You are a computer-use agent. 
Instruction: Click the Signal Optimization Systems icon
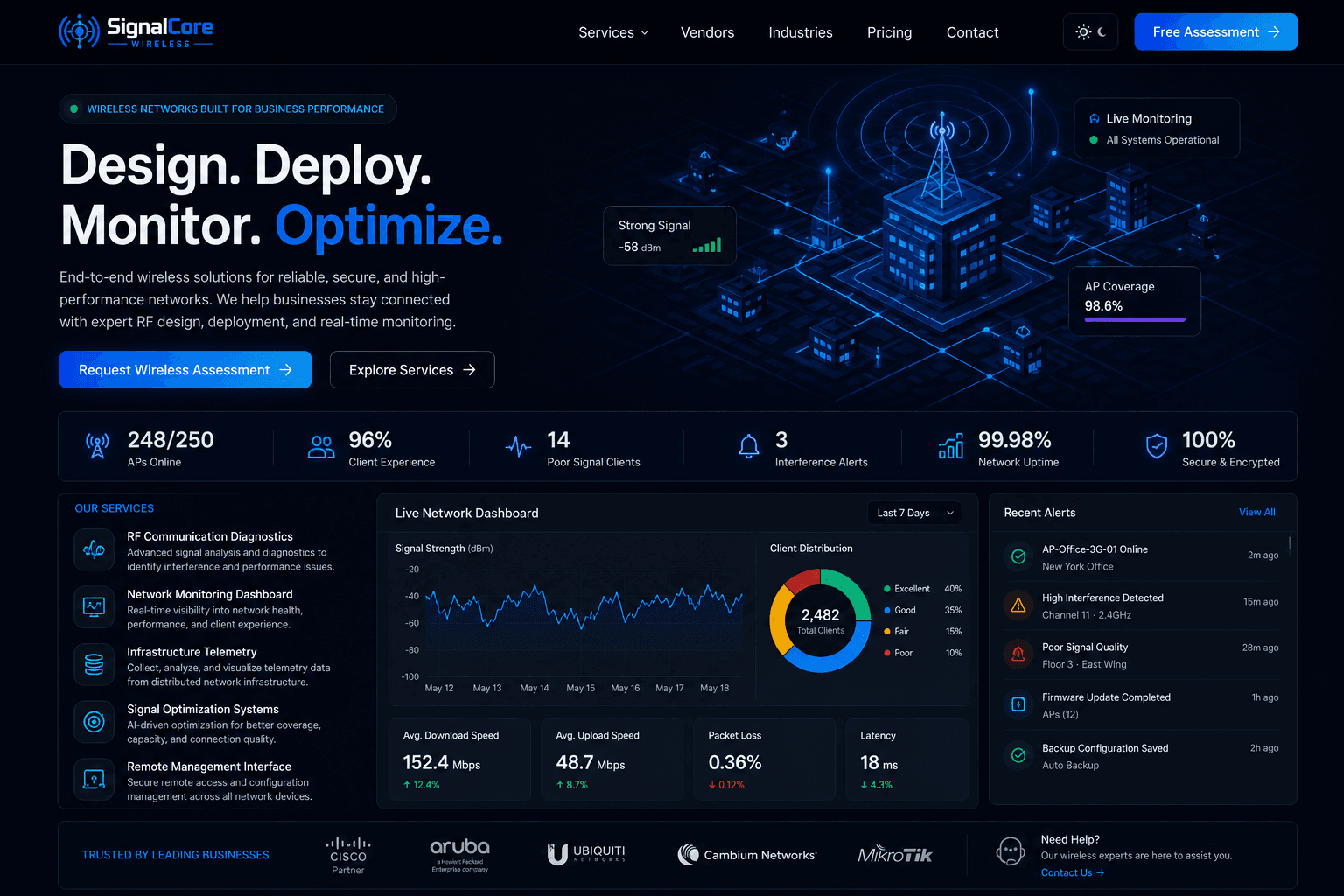pyautogui.click(x=94, y=721)
